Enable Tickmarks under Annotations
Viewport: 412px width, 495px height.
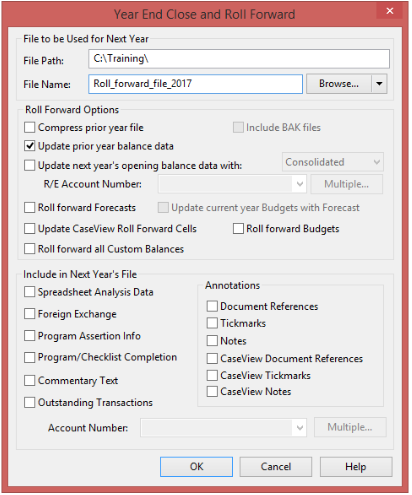point(212,323)
